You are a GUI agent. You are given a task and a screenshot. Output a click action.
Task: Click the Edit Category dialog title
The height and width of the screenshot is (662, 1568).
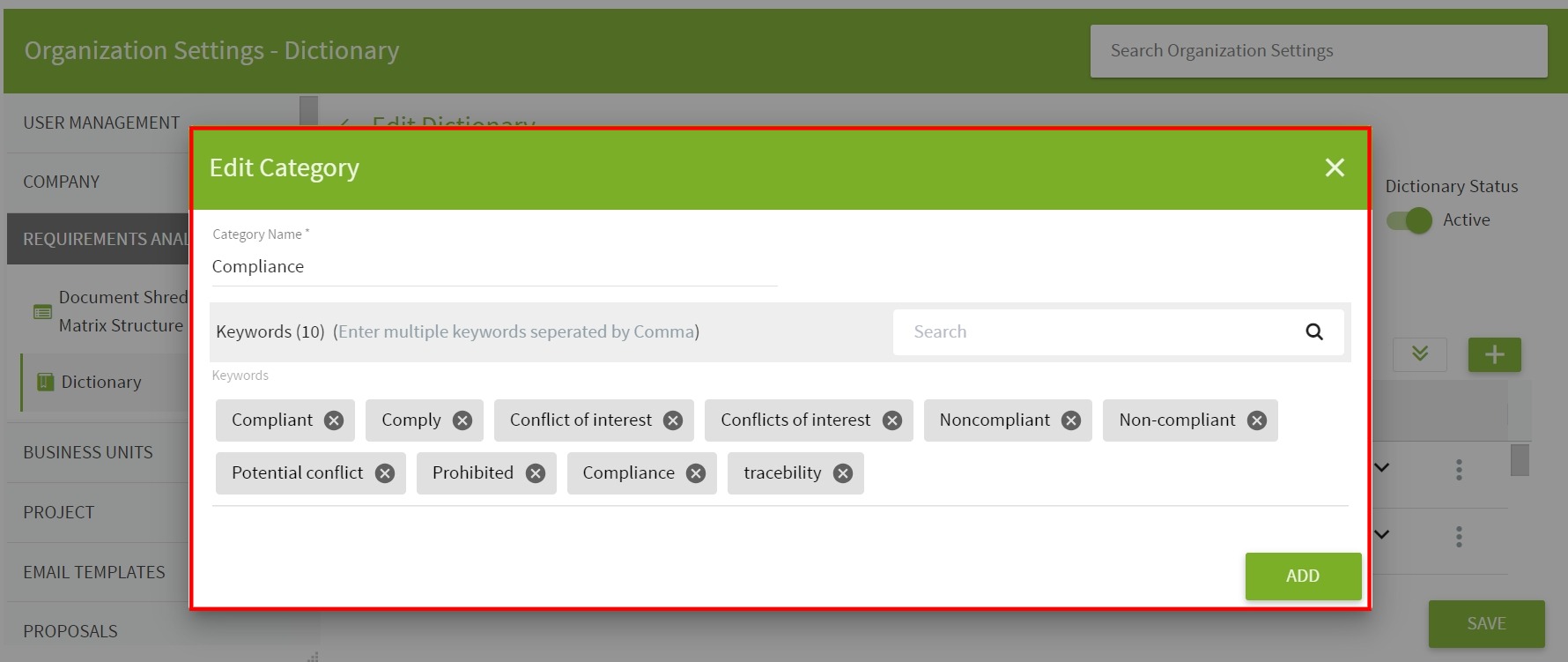tap(284, 167)
